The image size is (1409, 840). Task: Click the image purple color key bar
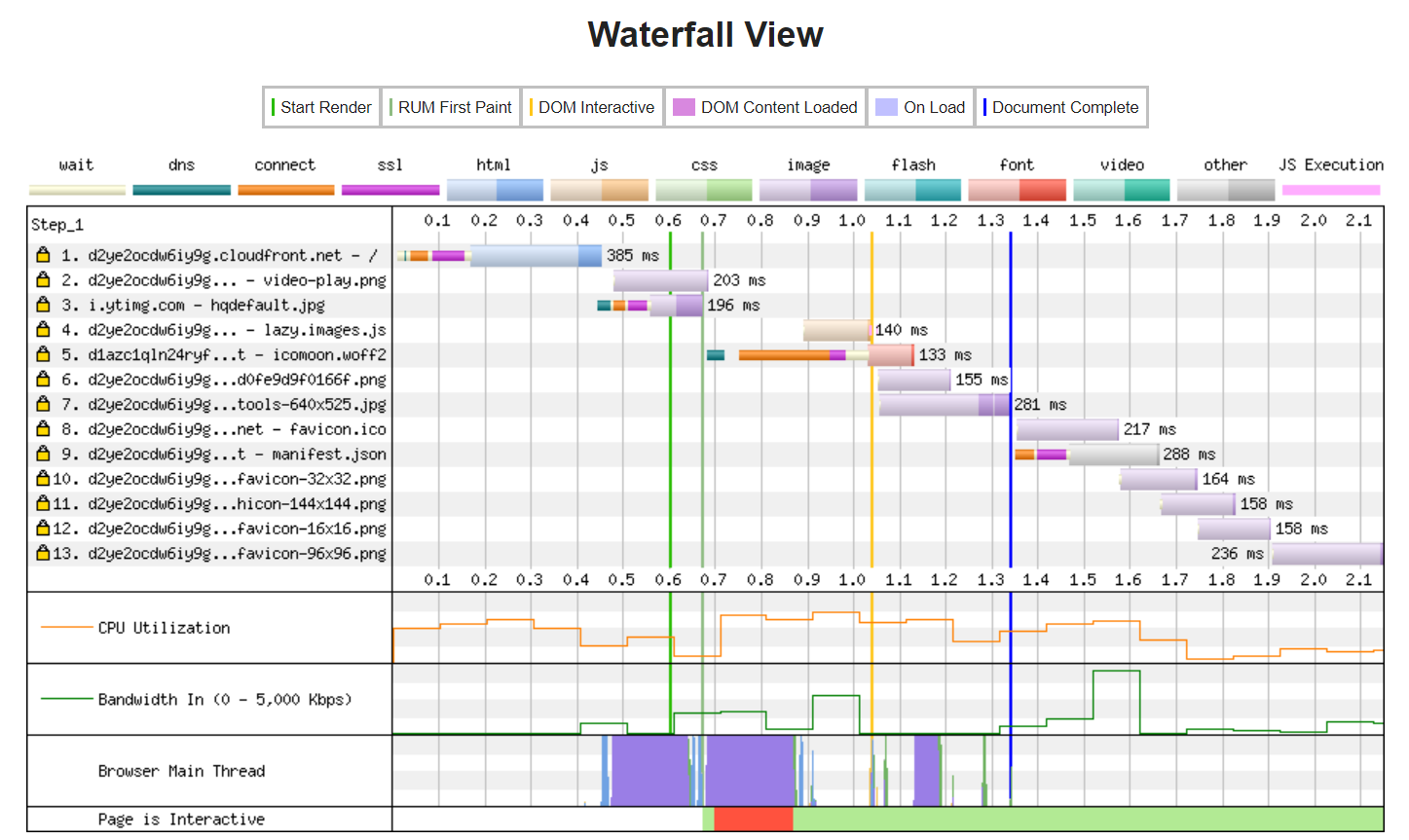pyautogui.click(x=808, y=190)
